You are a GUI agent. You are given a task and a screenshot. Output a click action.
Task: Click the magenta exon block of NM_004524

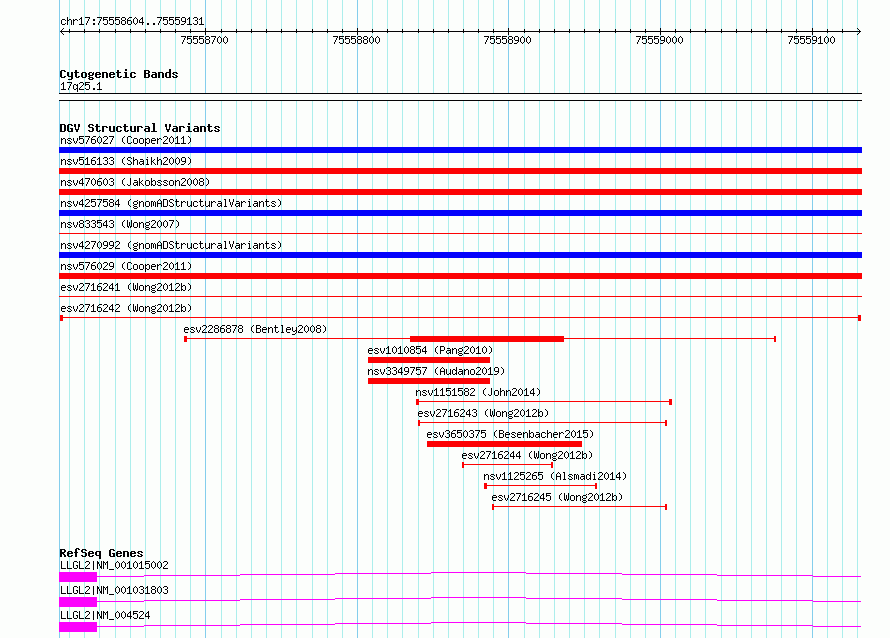(x=78, y=627)
